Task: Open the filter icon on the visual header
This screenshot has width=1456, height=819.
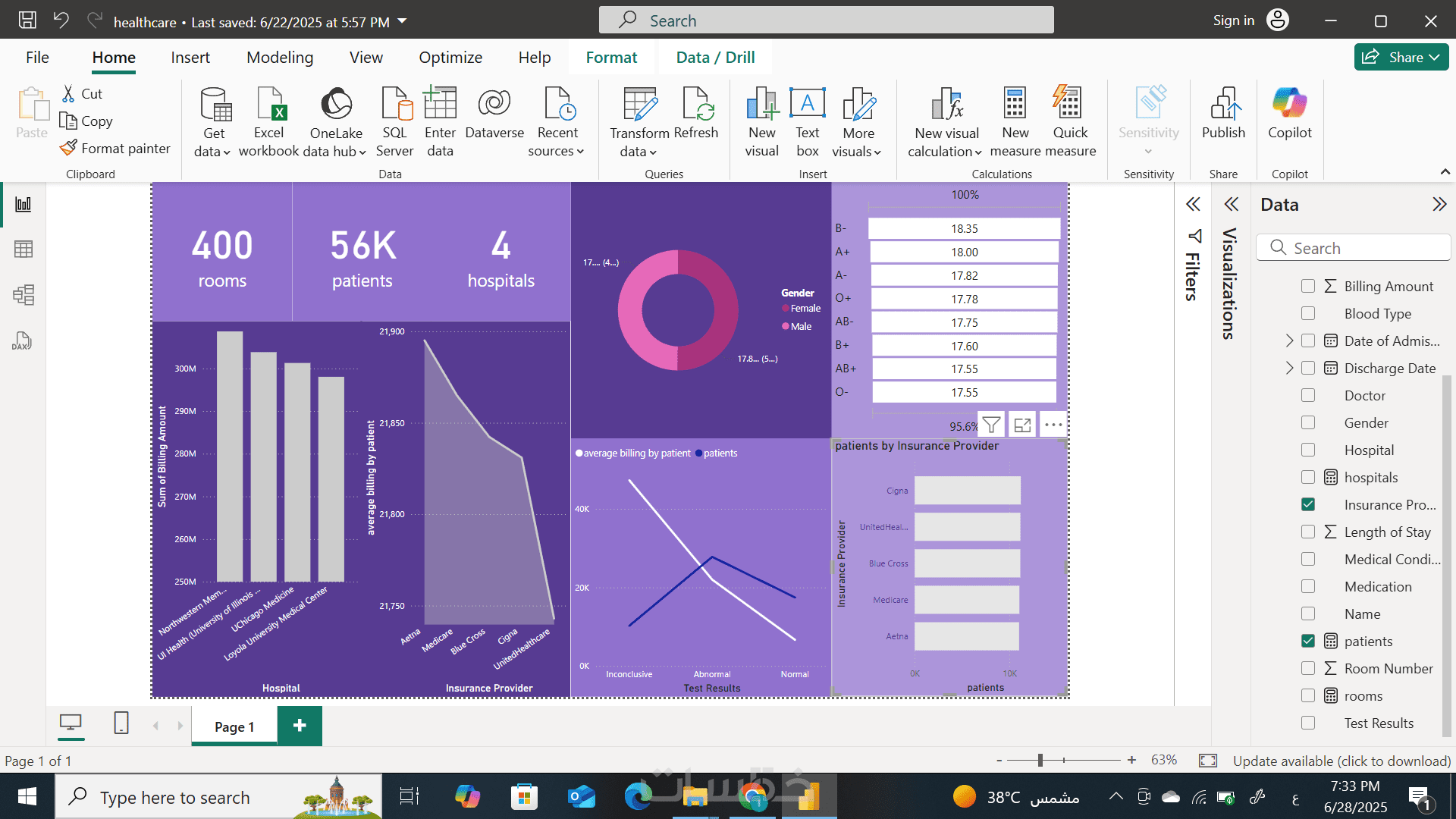Action: point(991,425)
